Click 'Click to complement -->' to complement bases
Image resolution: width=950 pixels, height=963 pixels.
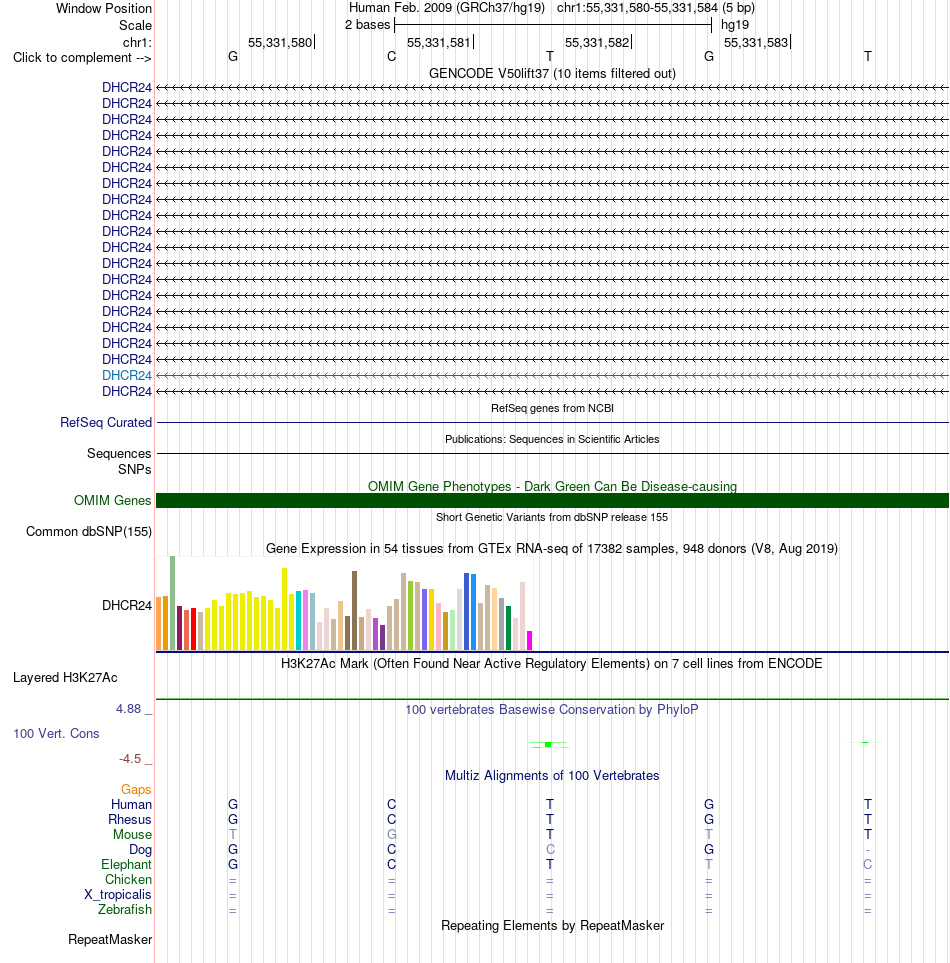click(x=82, y=58)
